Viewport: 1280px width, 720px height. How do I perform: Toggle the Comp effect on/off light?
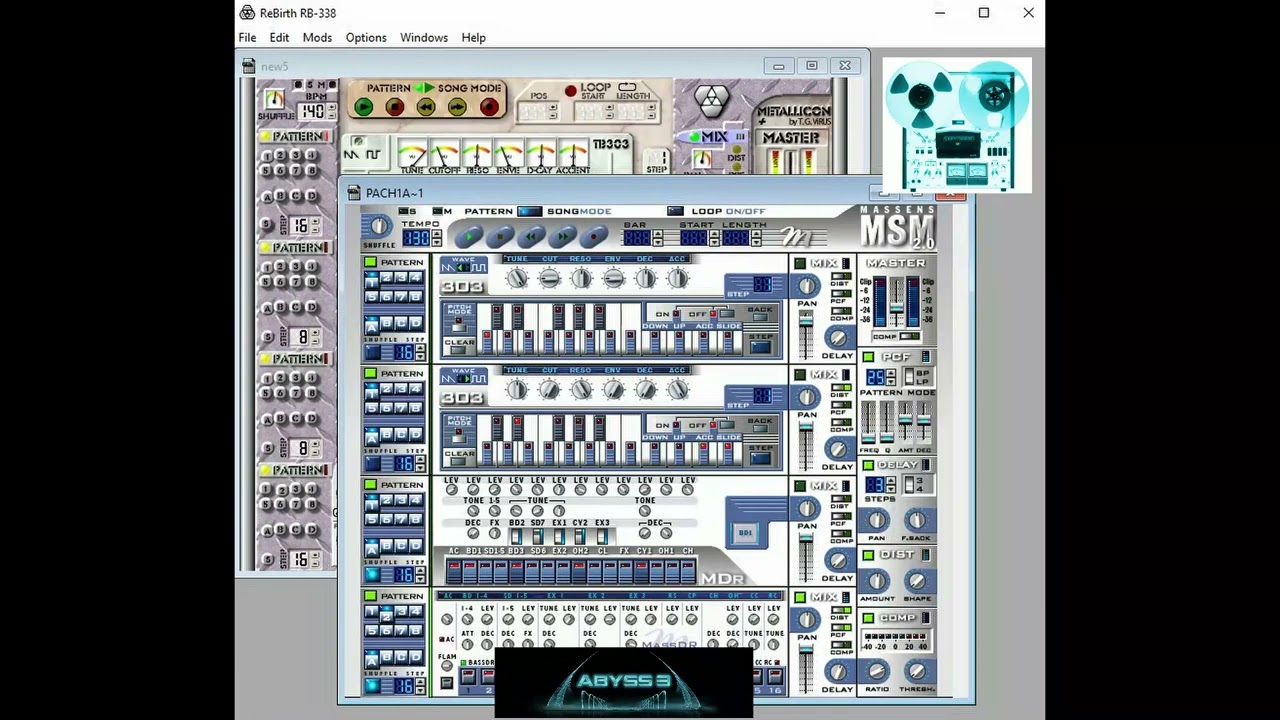coord(868,618)
